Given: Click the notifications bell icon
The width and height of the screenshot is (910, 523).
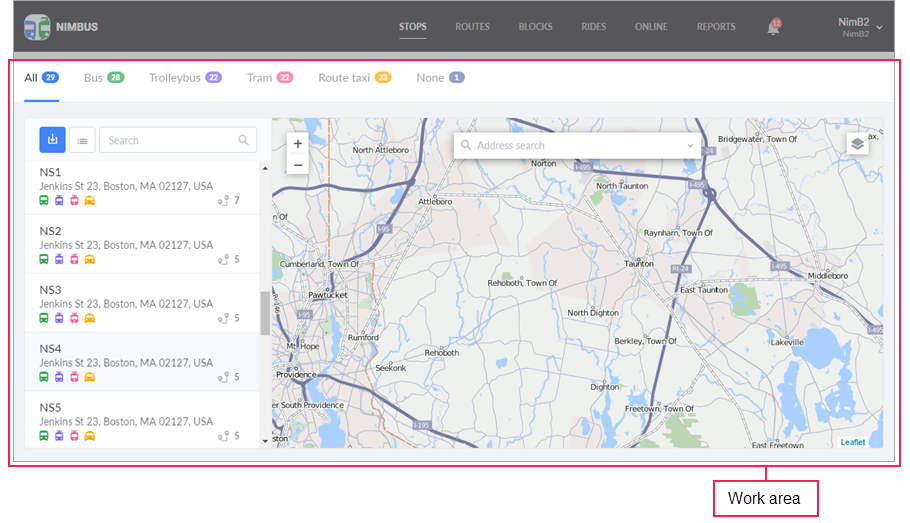Looking at the screenshot, I should (x=773, y=28).
